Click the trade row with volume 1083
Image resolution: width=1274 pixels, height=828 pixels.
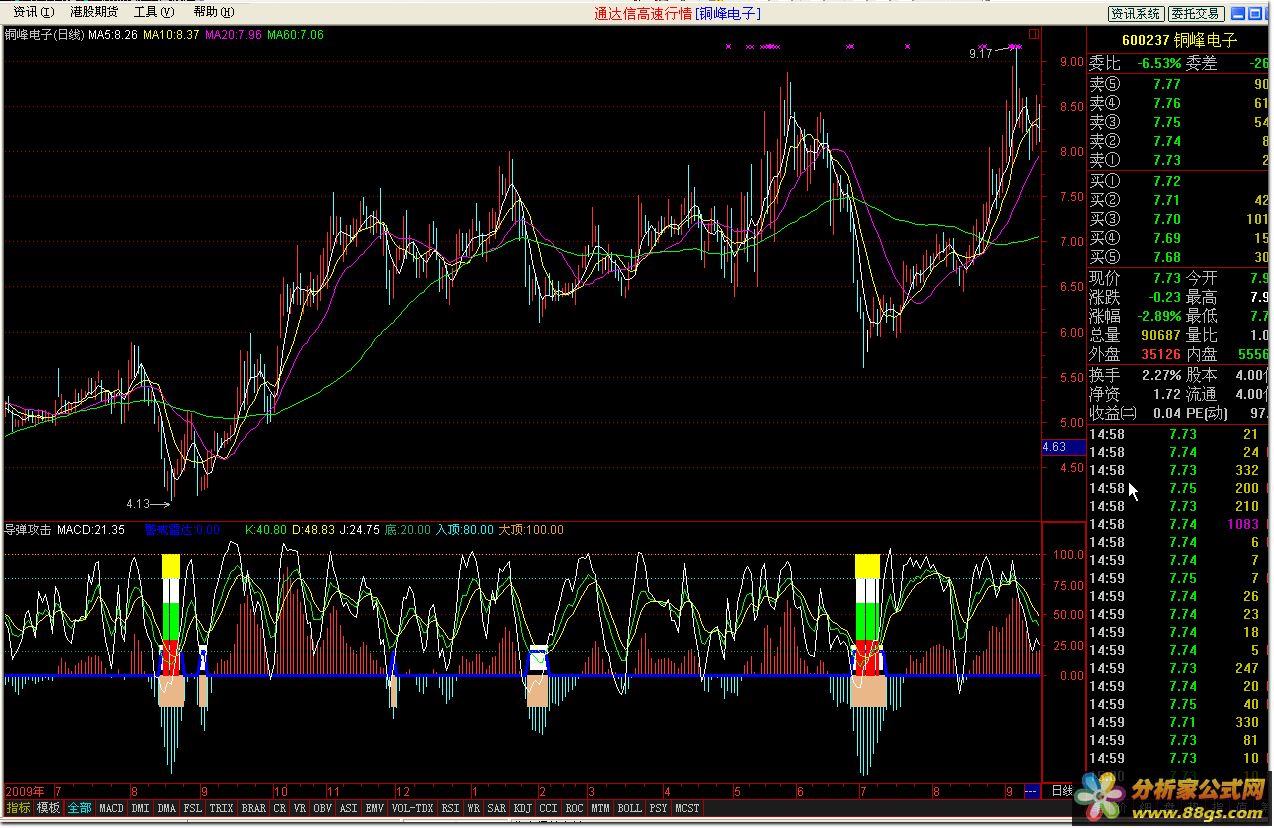point(1179,524)
